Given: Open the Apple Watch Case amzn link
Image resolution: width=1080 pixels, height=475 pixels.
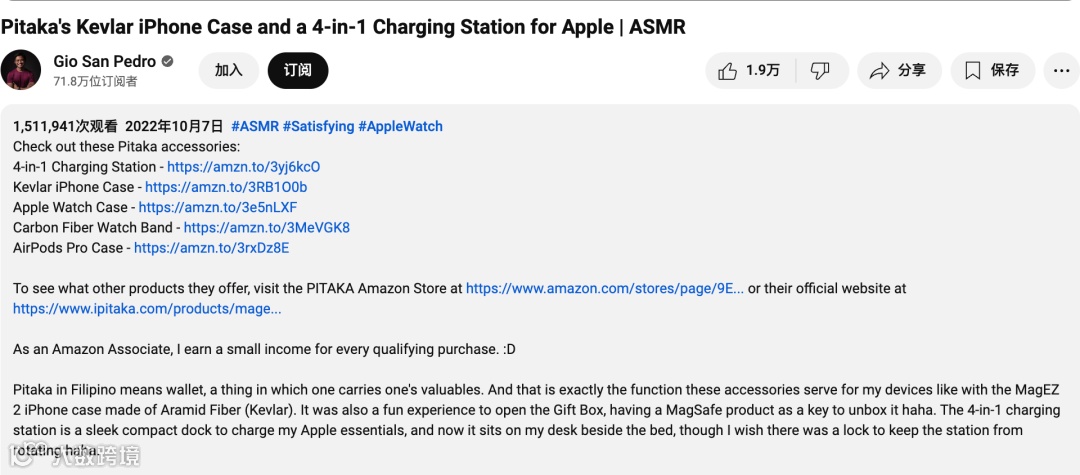Looking at the screenshot, I should 218,207.
